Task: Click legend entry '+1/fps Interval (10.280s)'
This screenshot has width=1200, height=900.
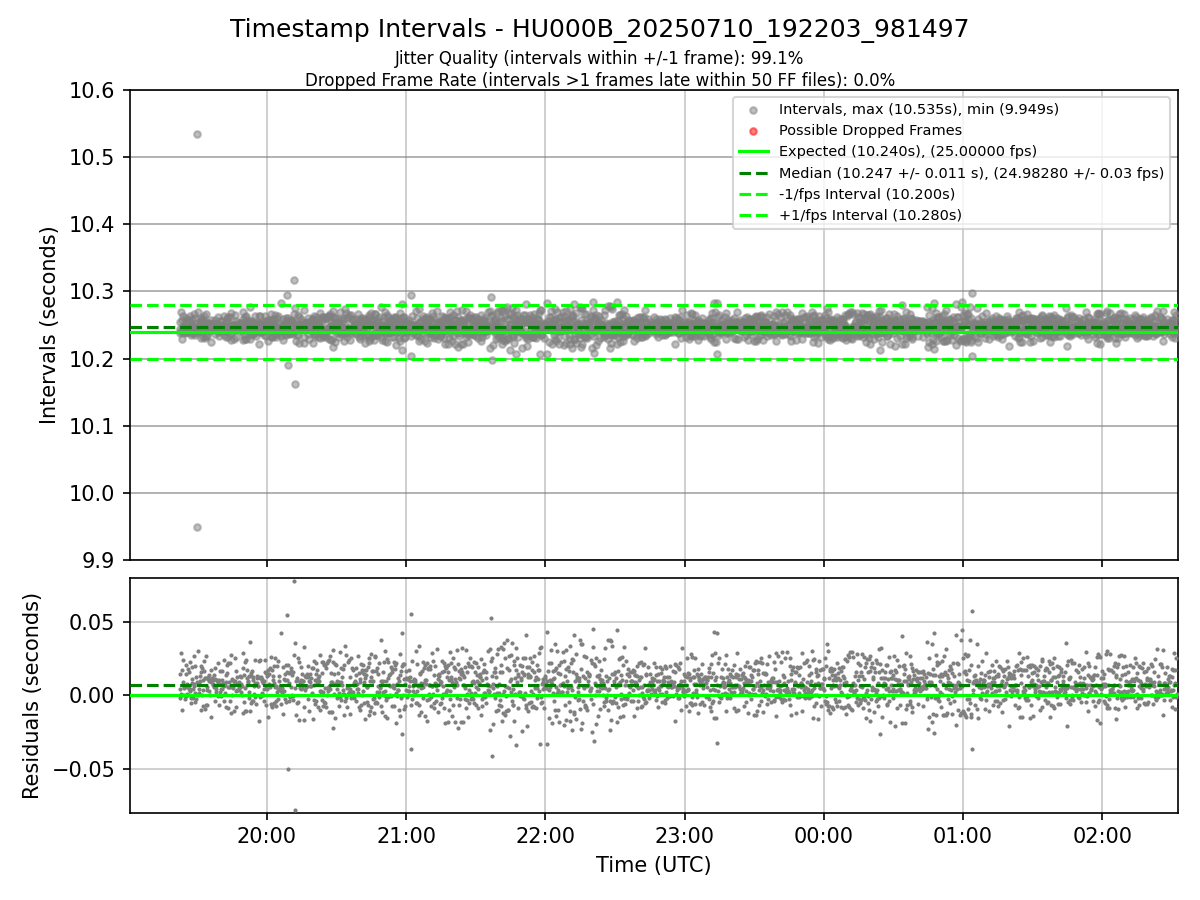Action: tap(869, 215)
